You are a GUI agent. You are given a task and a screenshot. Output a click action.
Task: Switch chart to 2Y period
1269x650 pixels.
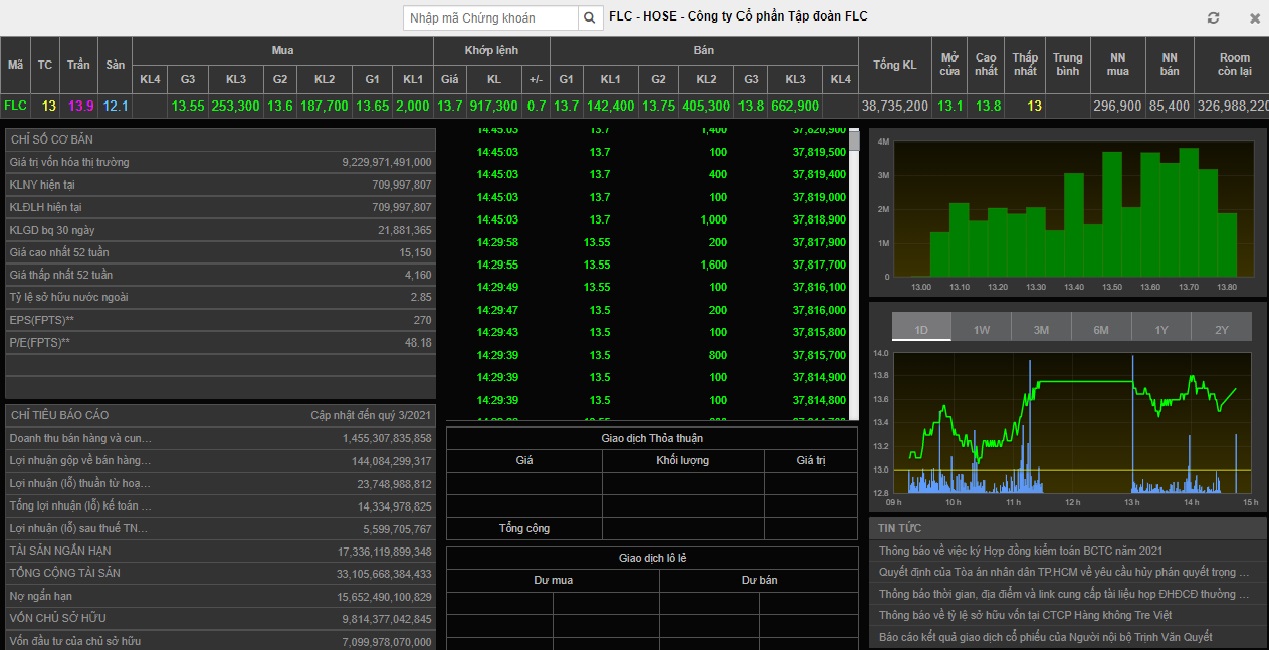(1221, 329)
